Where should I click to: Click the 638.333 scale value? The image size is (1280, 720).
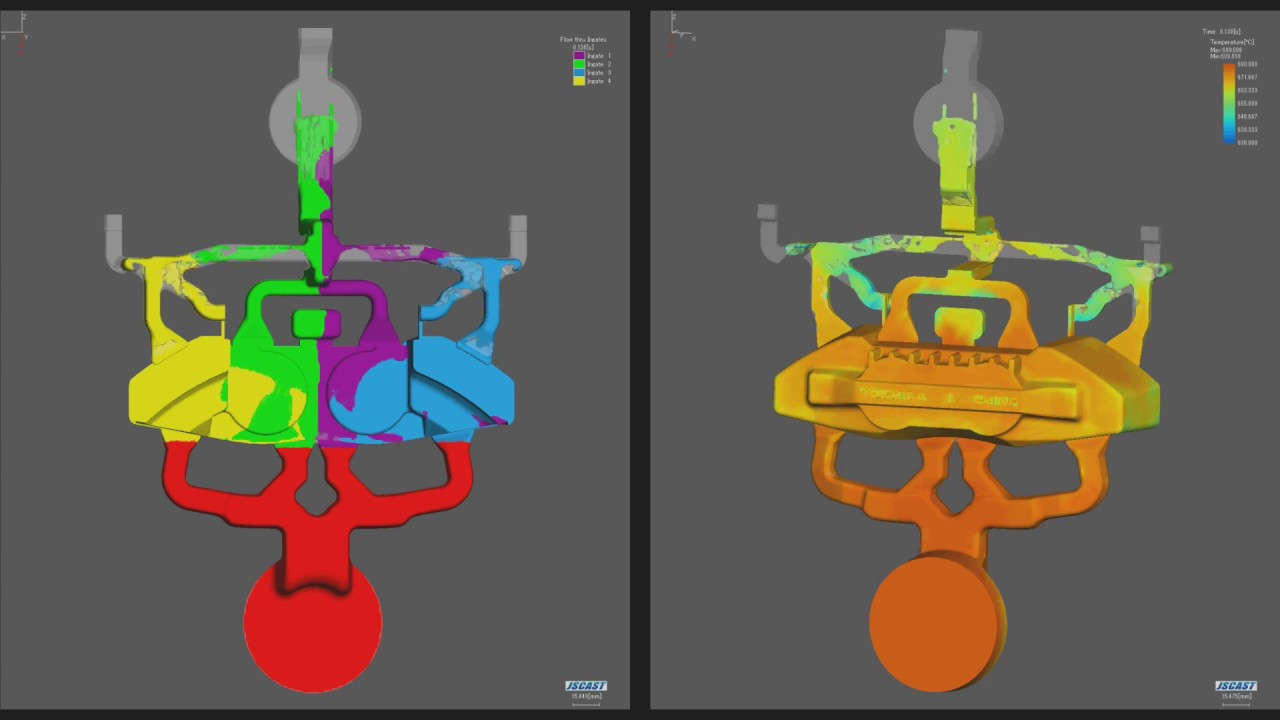tap(1247, 129)
